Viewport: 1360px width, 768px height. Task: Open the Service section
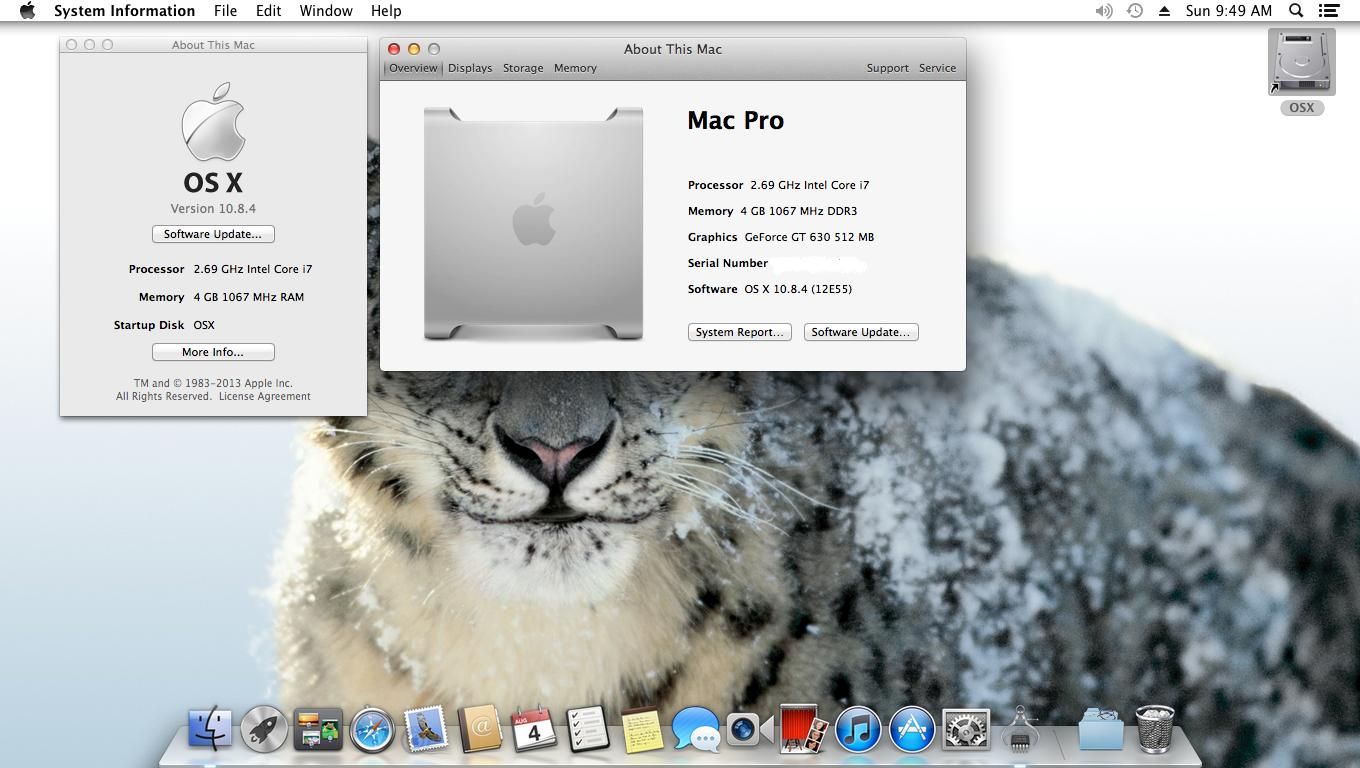coord(938,68)
